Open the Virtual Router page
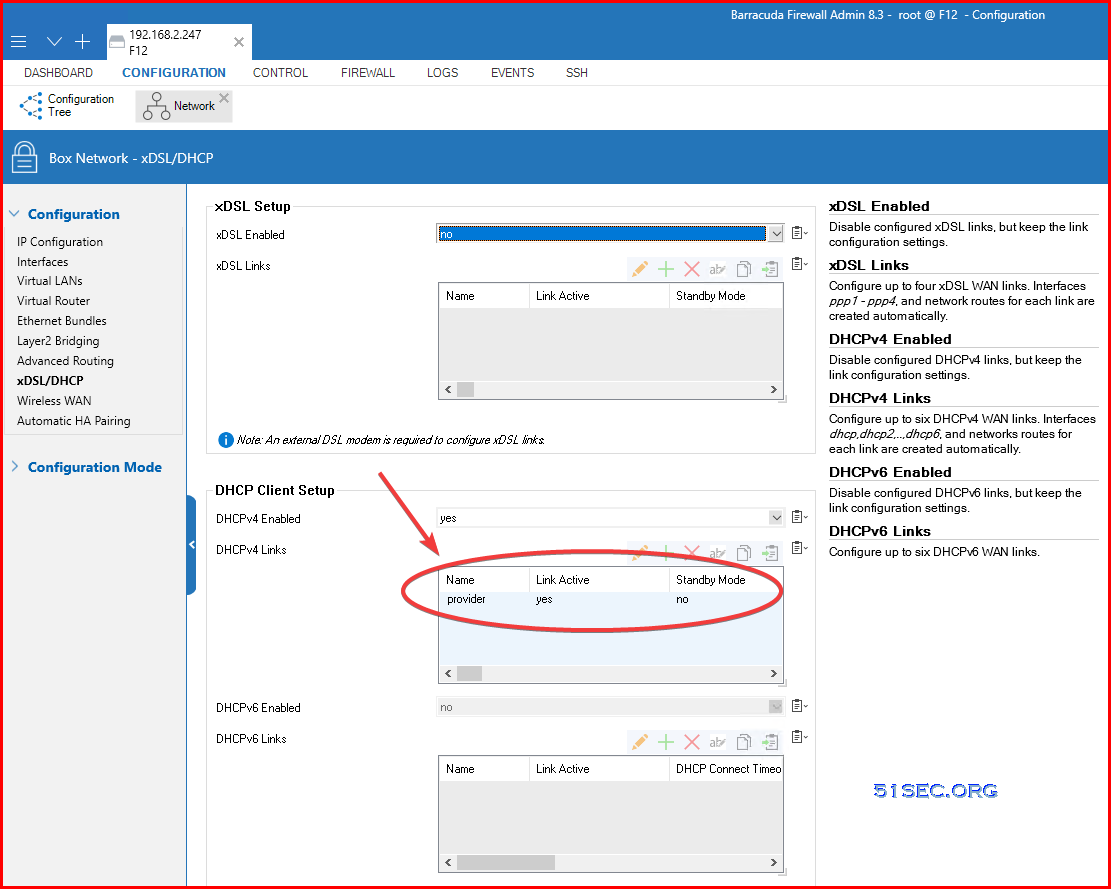The height and width of the screenshot is (889, 1111). (53, 300)
